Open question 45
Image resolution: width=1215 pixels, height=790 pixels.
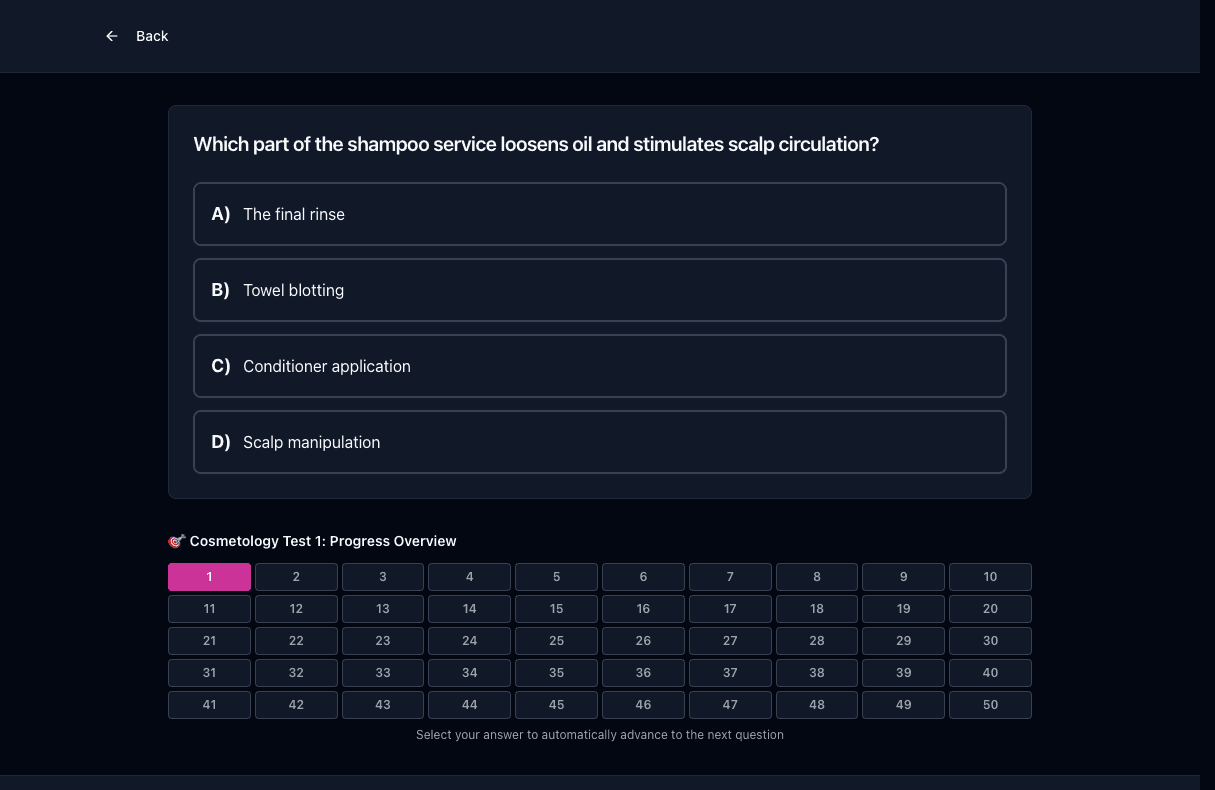(556, 705)
